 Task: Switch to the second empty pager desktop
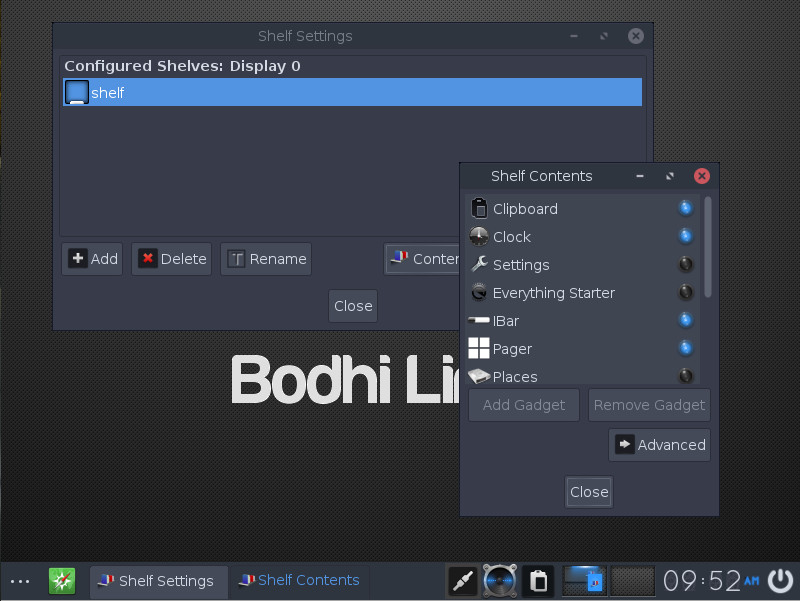(633, 581)
